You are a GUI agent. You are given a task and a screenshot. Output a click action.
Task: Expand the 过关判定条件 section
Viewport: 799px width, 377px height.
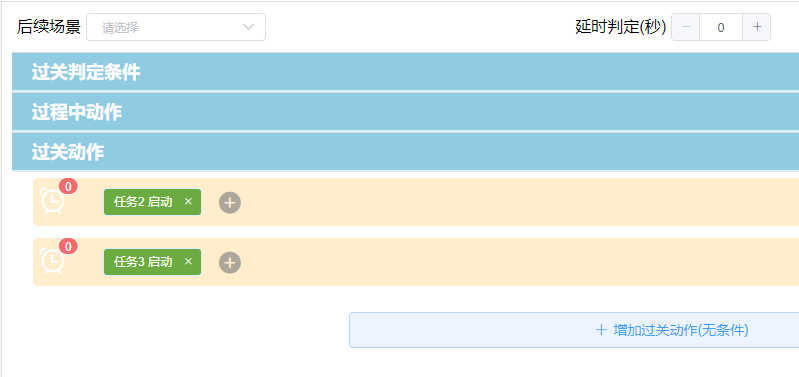click(x=406, y=72)
